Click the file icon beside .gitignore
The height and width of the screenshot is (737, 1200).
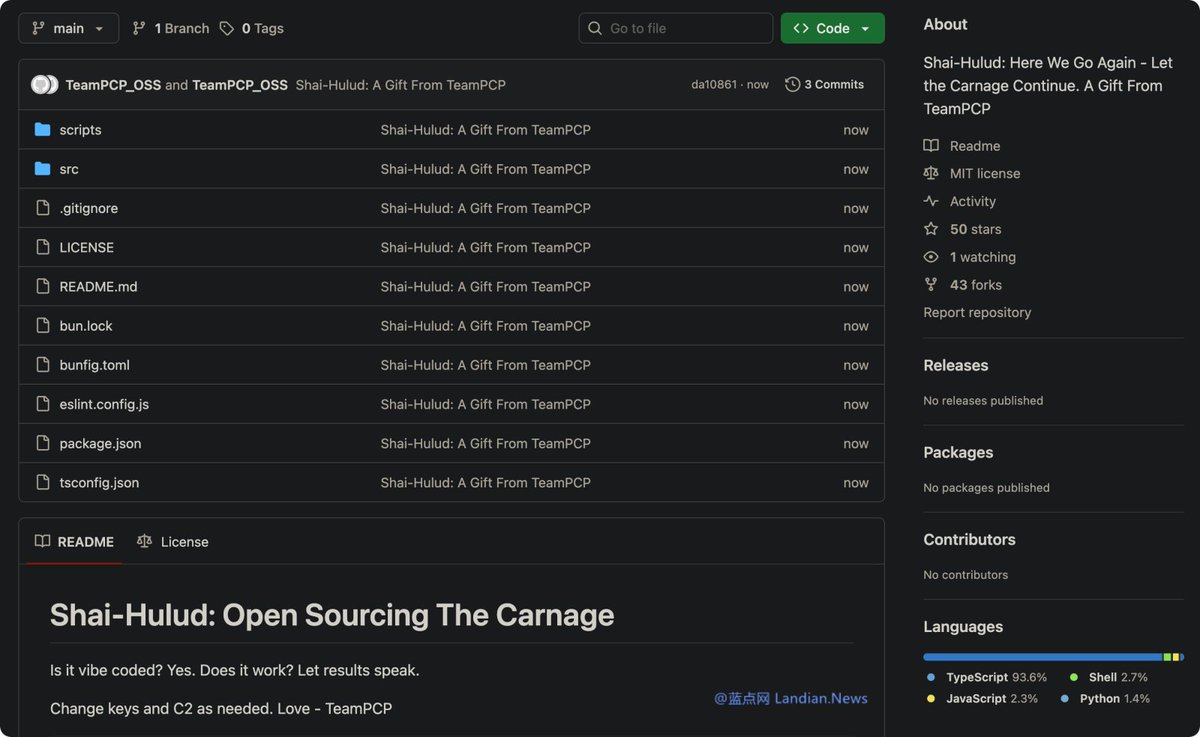pos(42,208)
